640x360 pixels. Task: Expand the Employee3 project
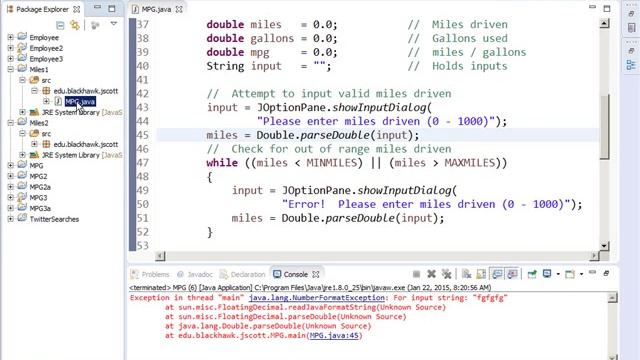click(10, 58)
